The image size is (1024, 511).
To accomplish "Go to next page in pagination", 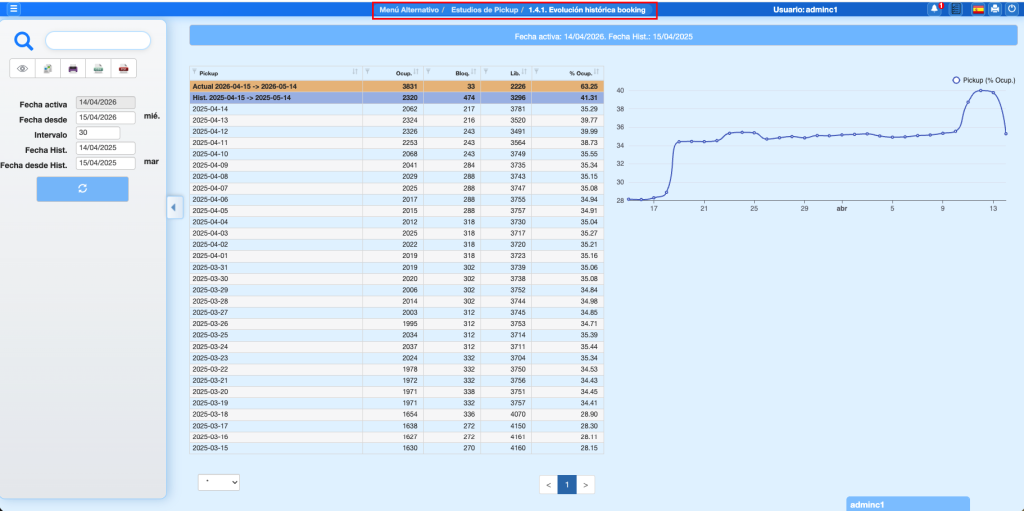I will 587,485.
